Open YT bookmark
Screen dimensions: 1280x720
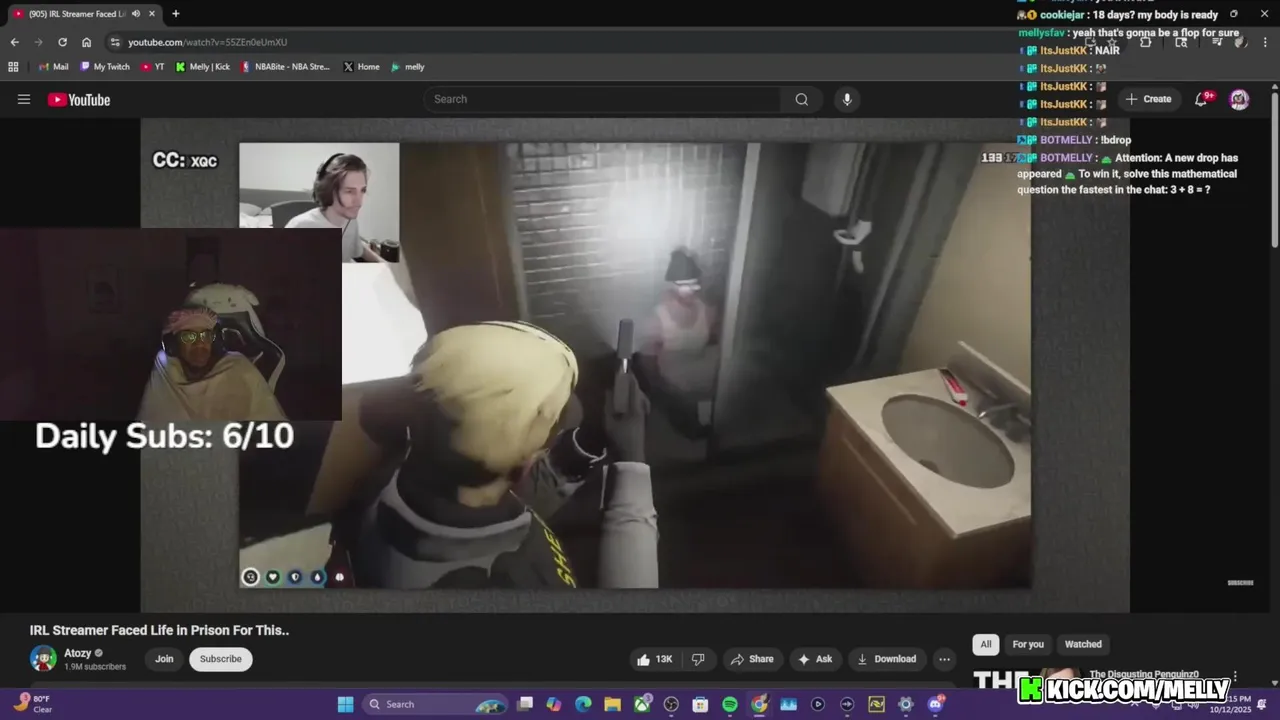153,67
